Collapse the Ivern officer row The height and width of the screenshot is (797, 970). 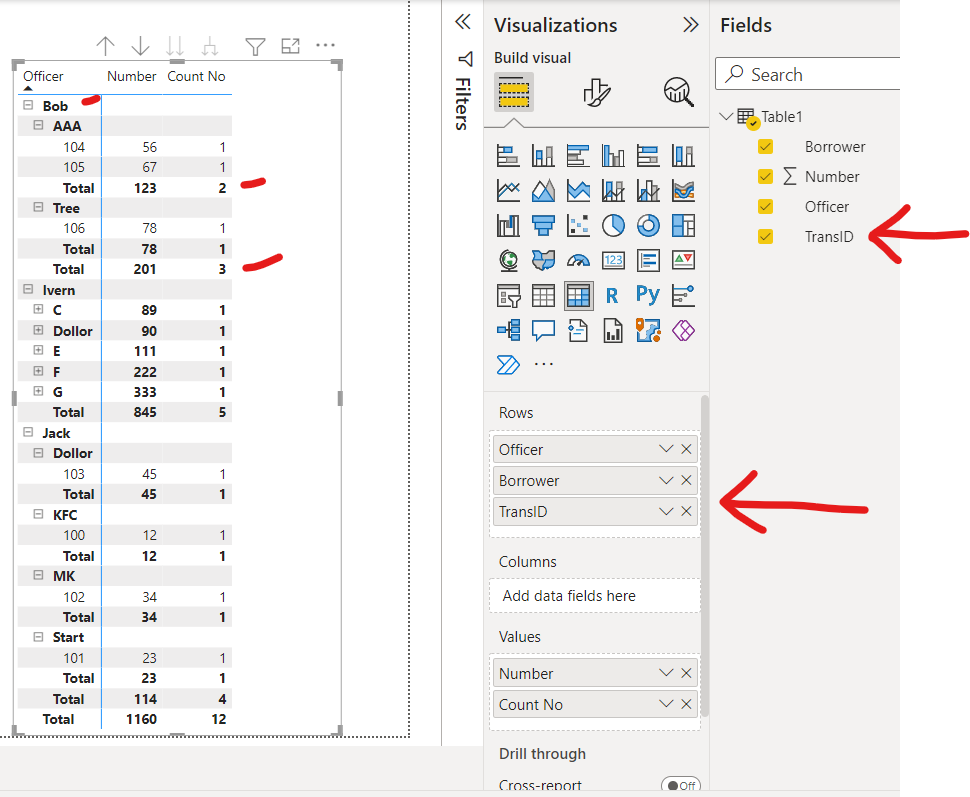click(28, 289)
